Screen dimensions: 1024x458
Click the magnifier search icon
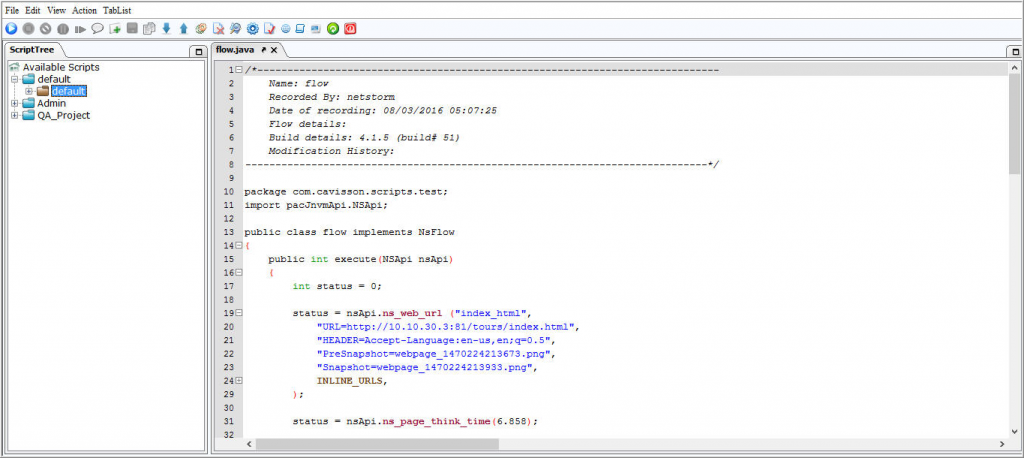point(235,29)
